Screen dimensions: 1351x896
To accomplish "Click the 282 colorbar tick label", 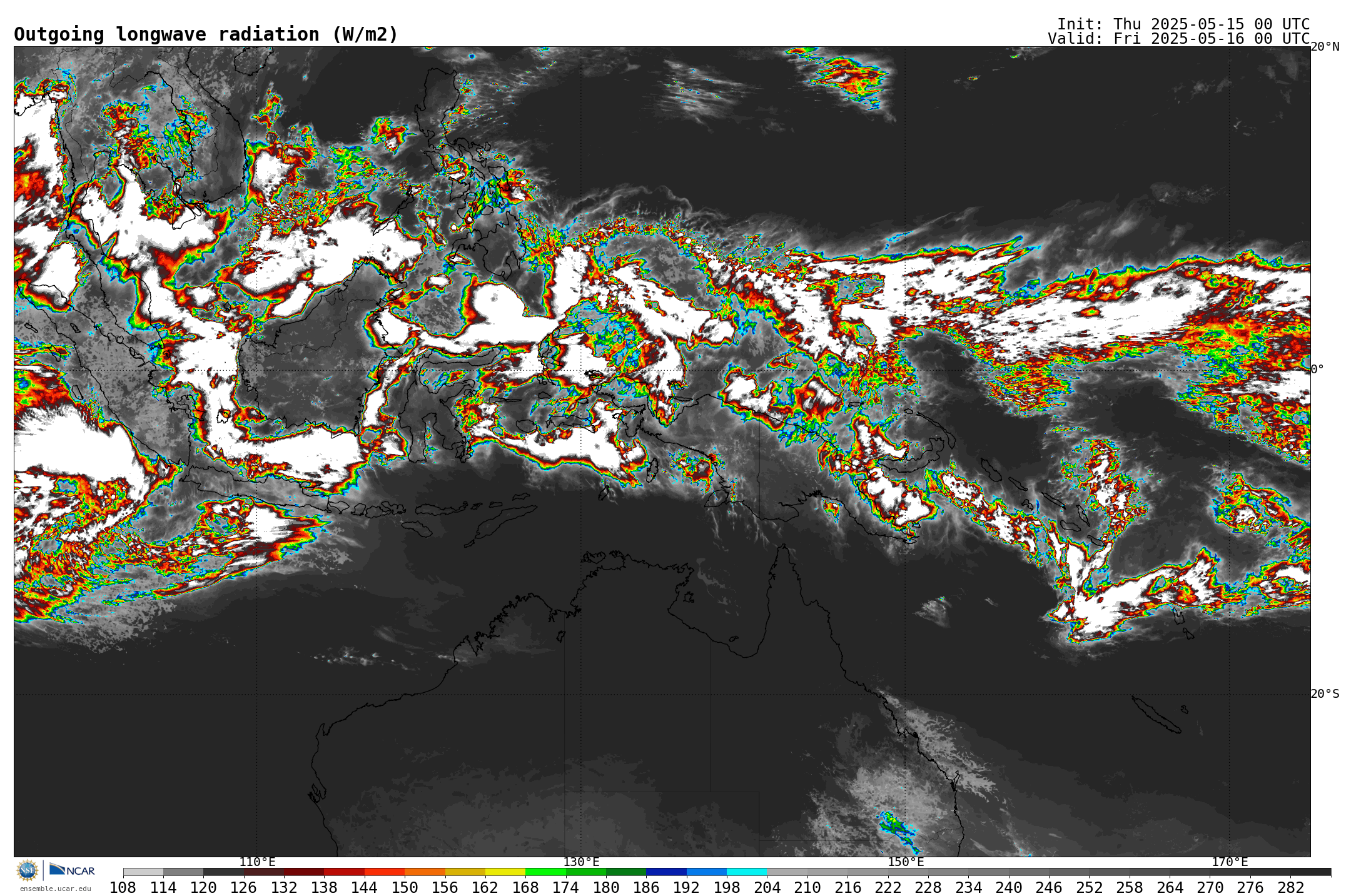I will click(1290, 887).
